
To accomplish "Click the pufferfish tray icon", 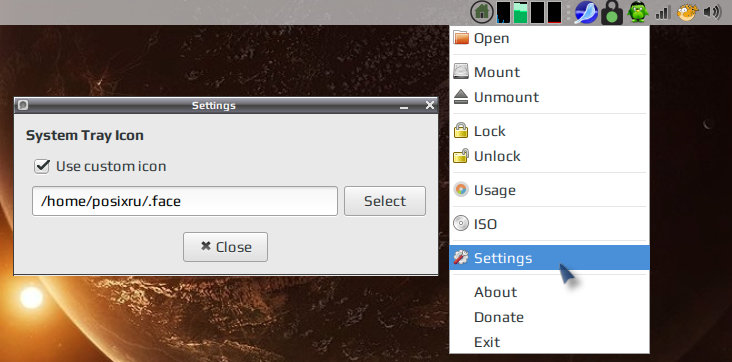I will tap(687, 13).
